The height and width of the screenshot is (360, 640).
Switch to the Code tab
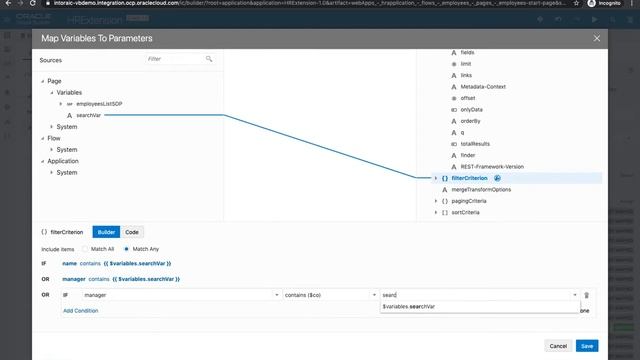coord(132,232)
